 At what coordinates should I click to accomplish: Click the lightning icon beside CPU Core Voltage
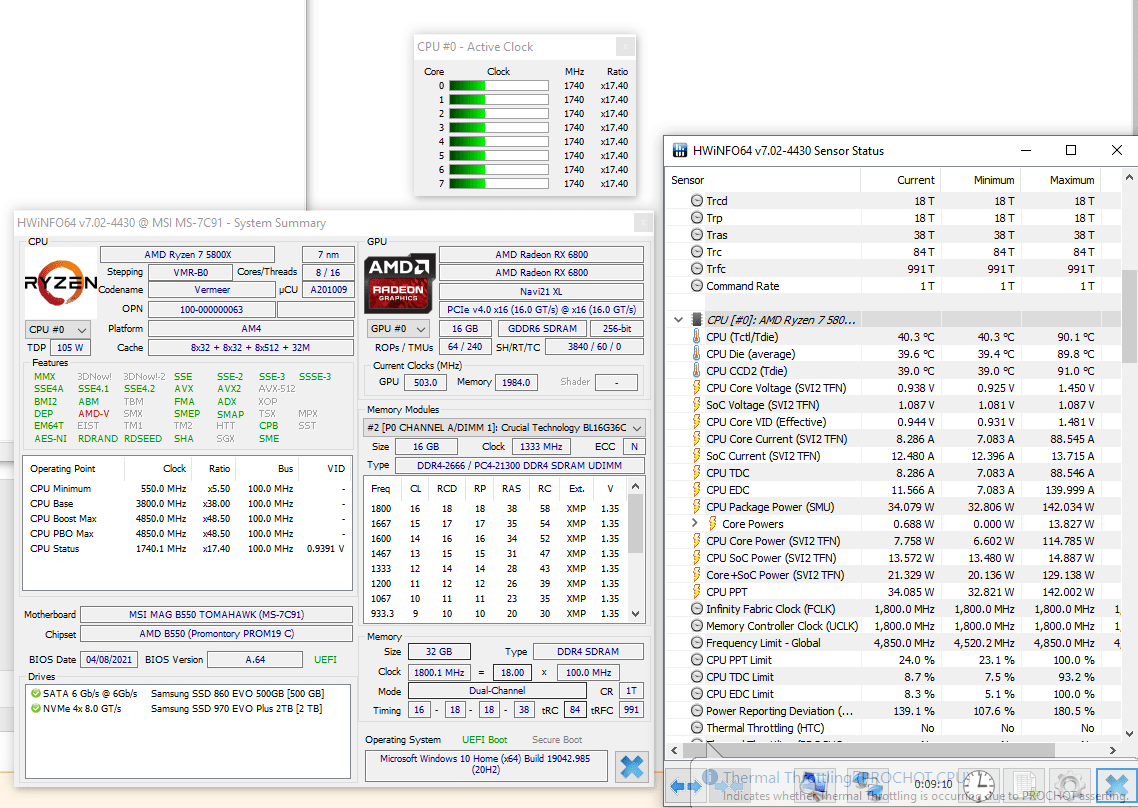[x=697, y=388]
